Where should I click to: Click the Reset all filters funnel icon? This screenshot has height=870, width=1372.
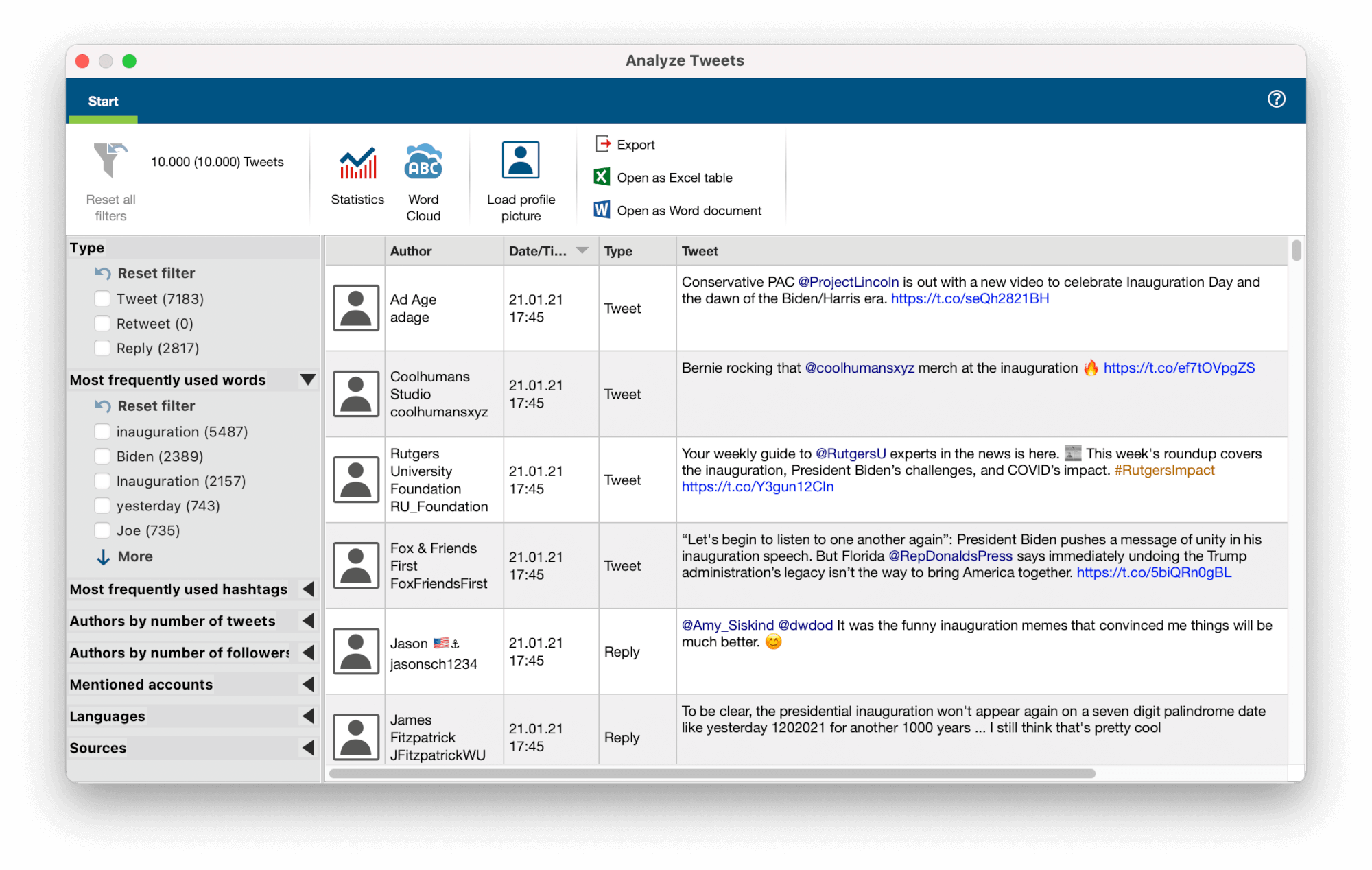click(x=110, y=160)
